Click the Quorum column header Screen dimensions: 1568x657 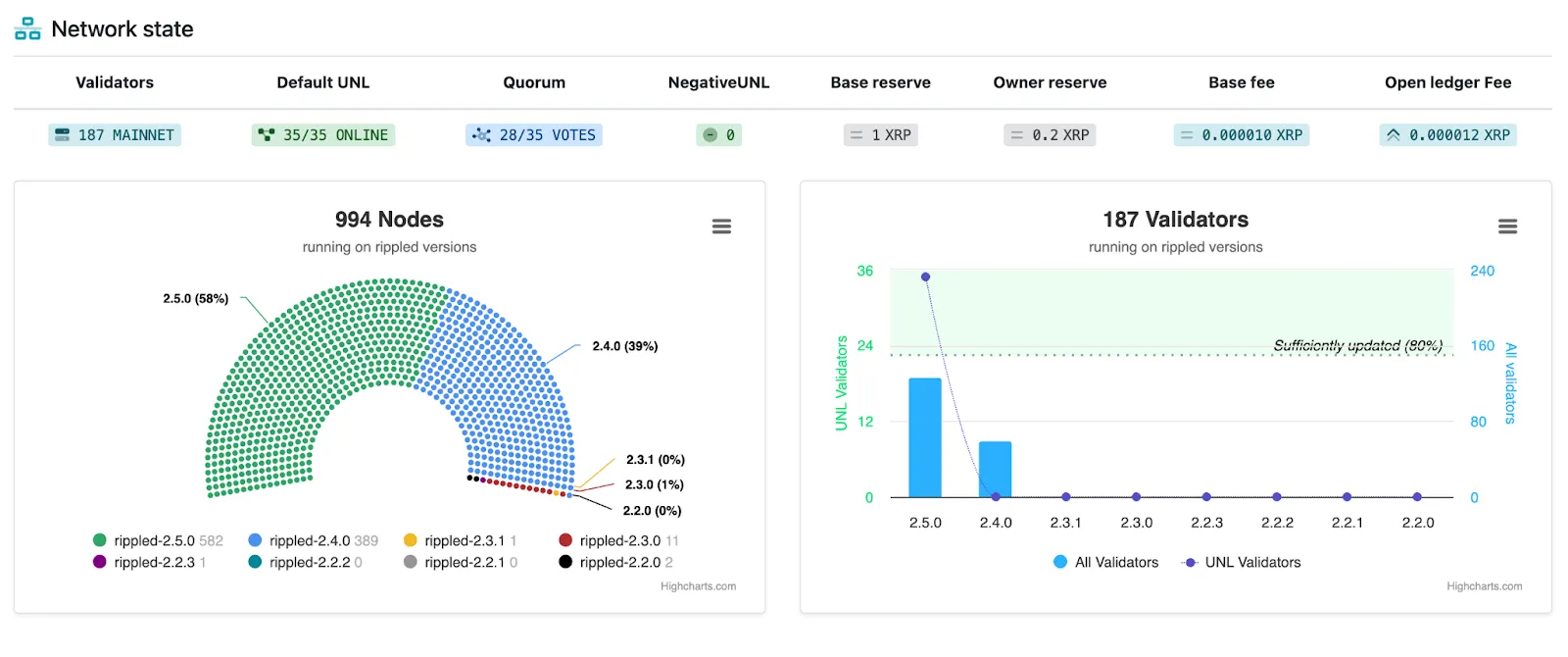(534, 82)
